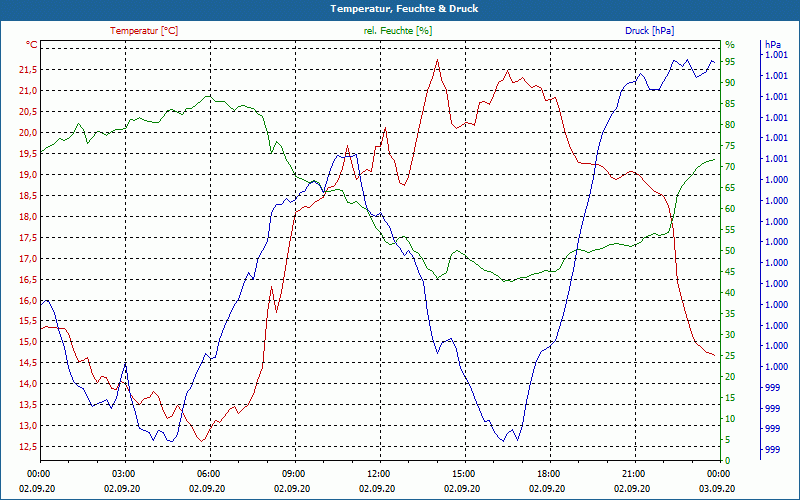
Task: Click the green '40' humidity axis tick
Action: pyautogui.click(x=730, y=293)
